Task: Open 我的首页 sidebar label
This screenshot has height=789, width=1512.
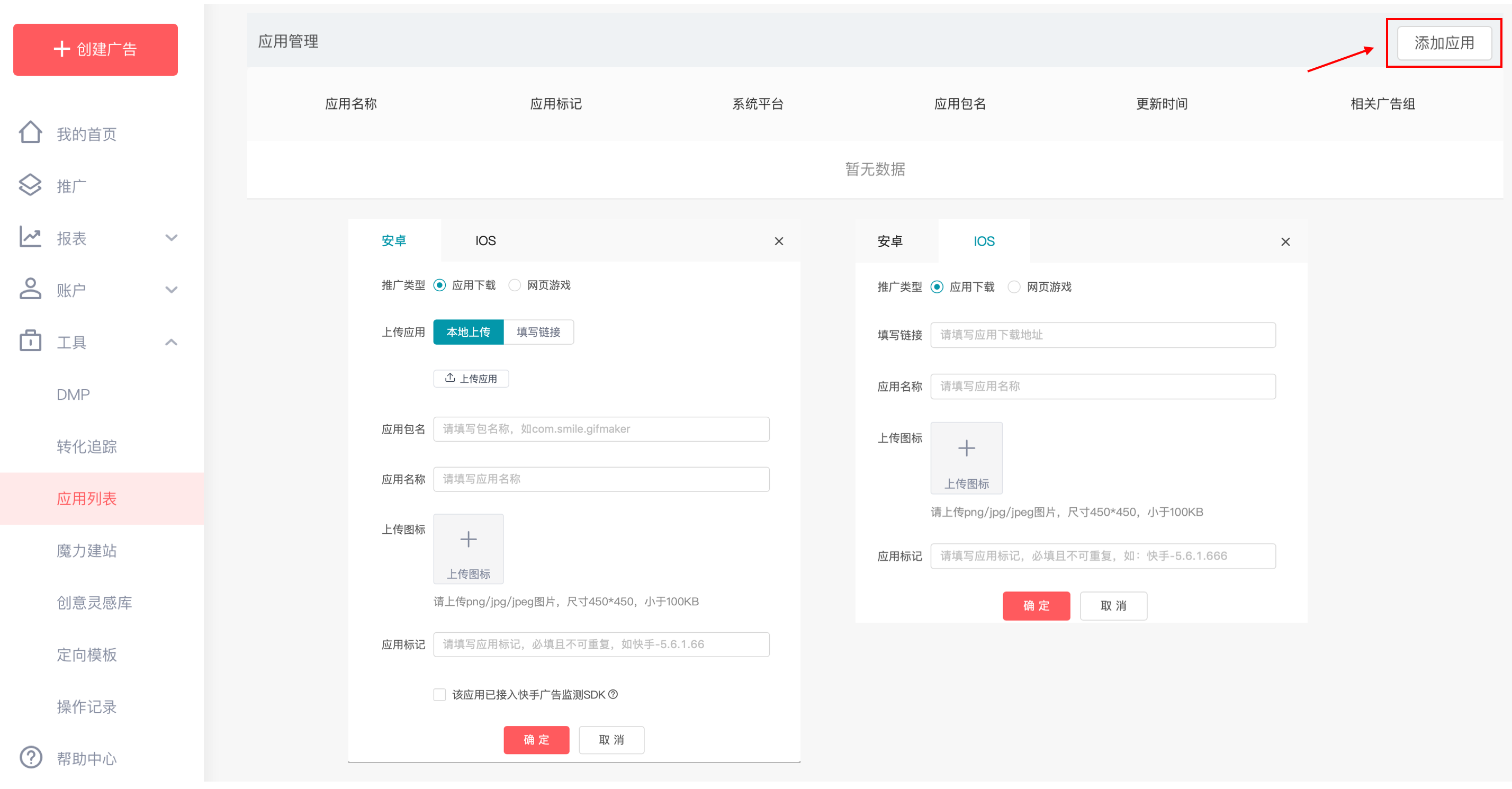Action: [x=86, y=135]
